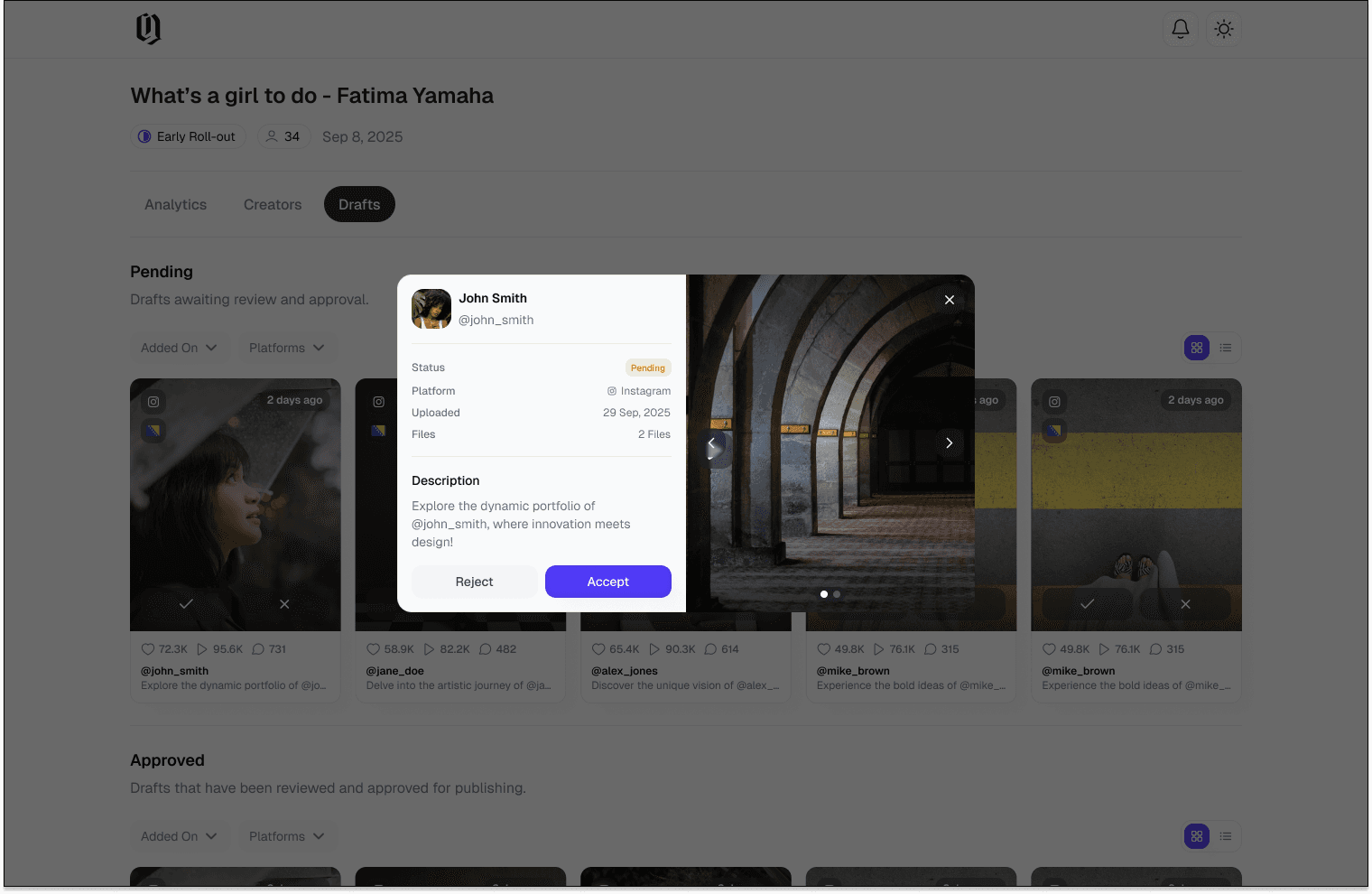Click Instagram icon on @jane_doe card

click(x=379, y=402)
